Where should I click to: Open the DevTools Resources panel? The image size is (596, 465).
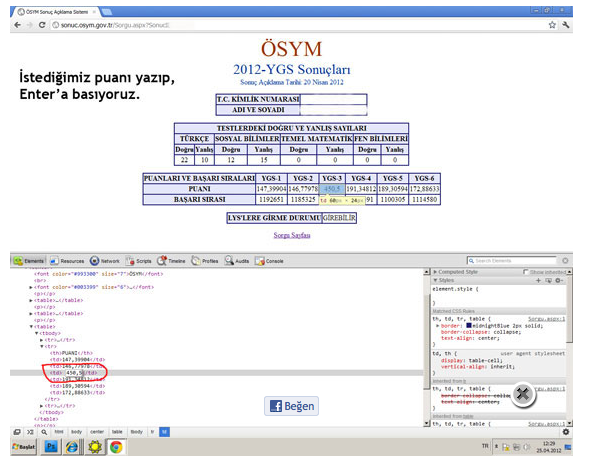coord(67,261)
